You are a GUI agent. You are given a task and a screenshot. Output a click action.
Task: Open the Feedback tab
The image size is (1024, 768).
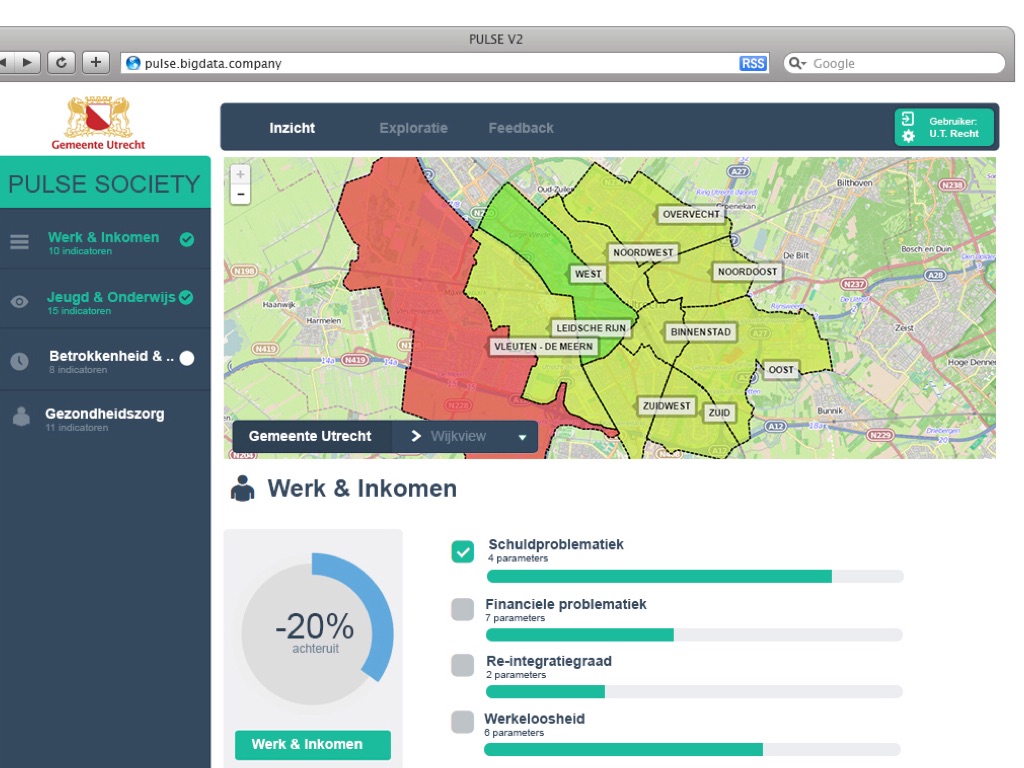click(521, 128)
